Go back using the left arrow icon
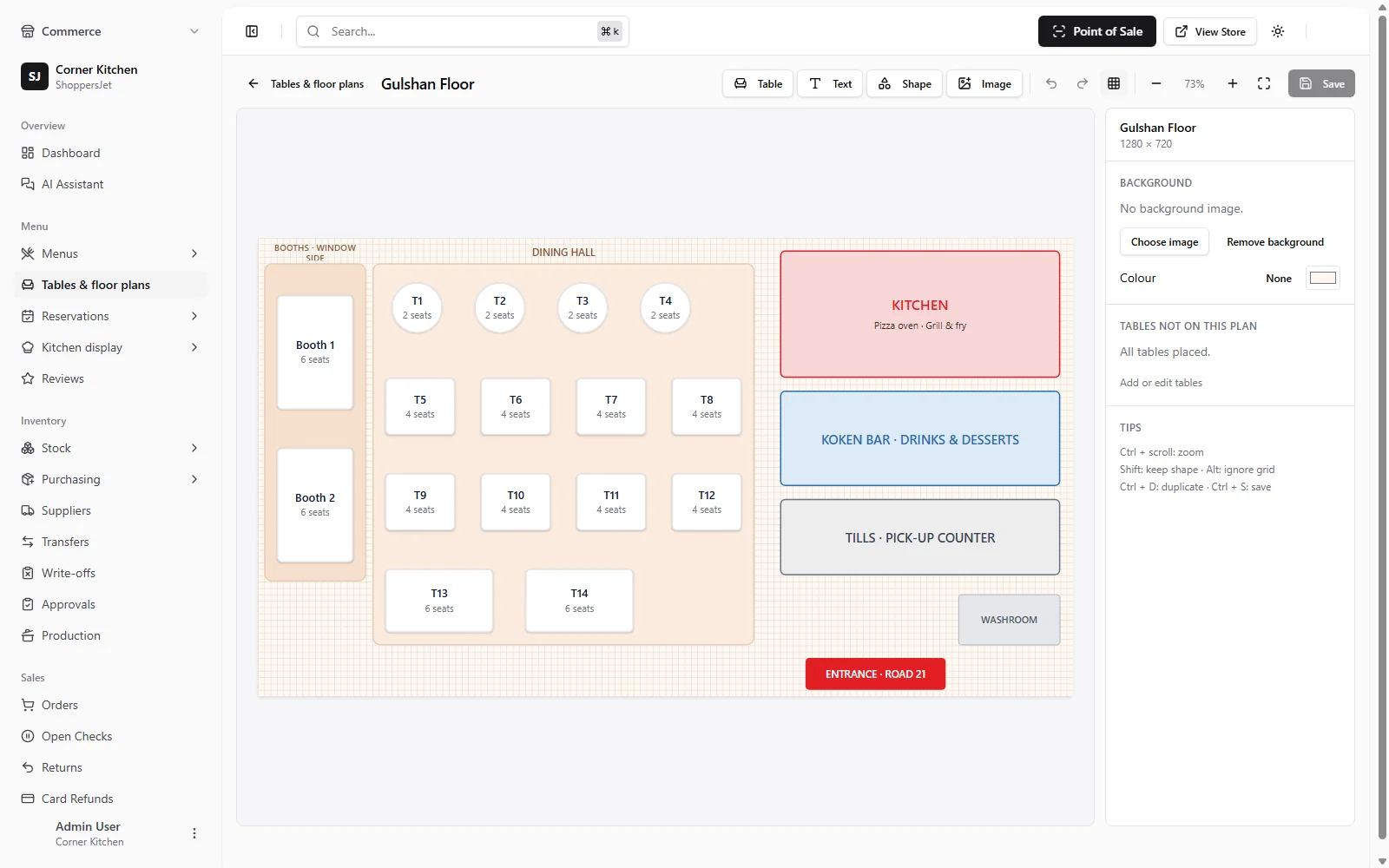The width and height of the screenshot is (1389, 868). pyautogui.click(x=253, y=83)
